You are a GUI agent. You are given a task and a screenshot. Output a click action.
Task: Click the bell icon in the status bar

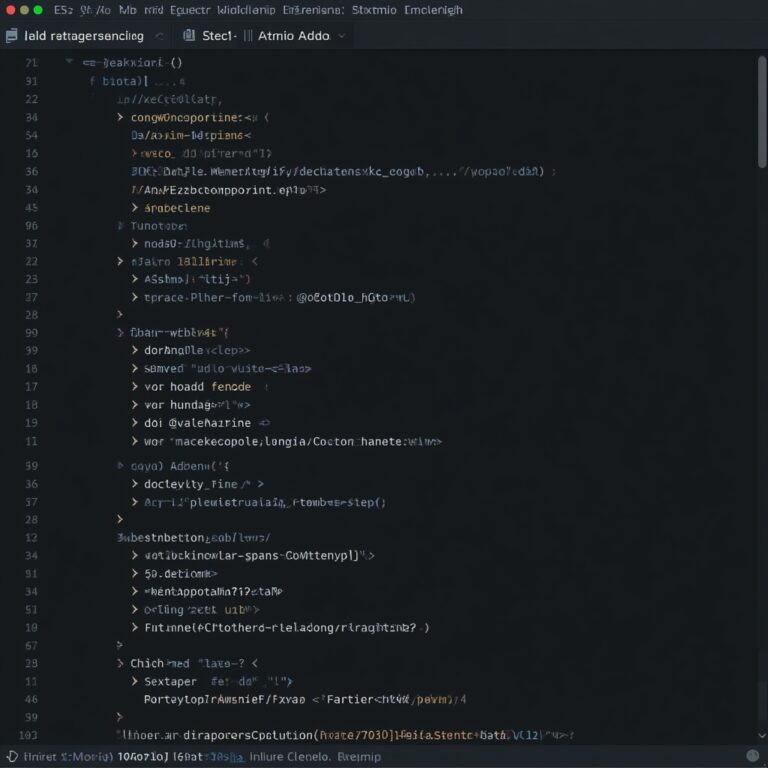tap(11, 757)
